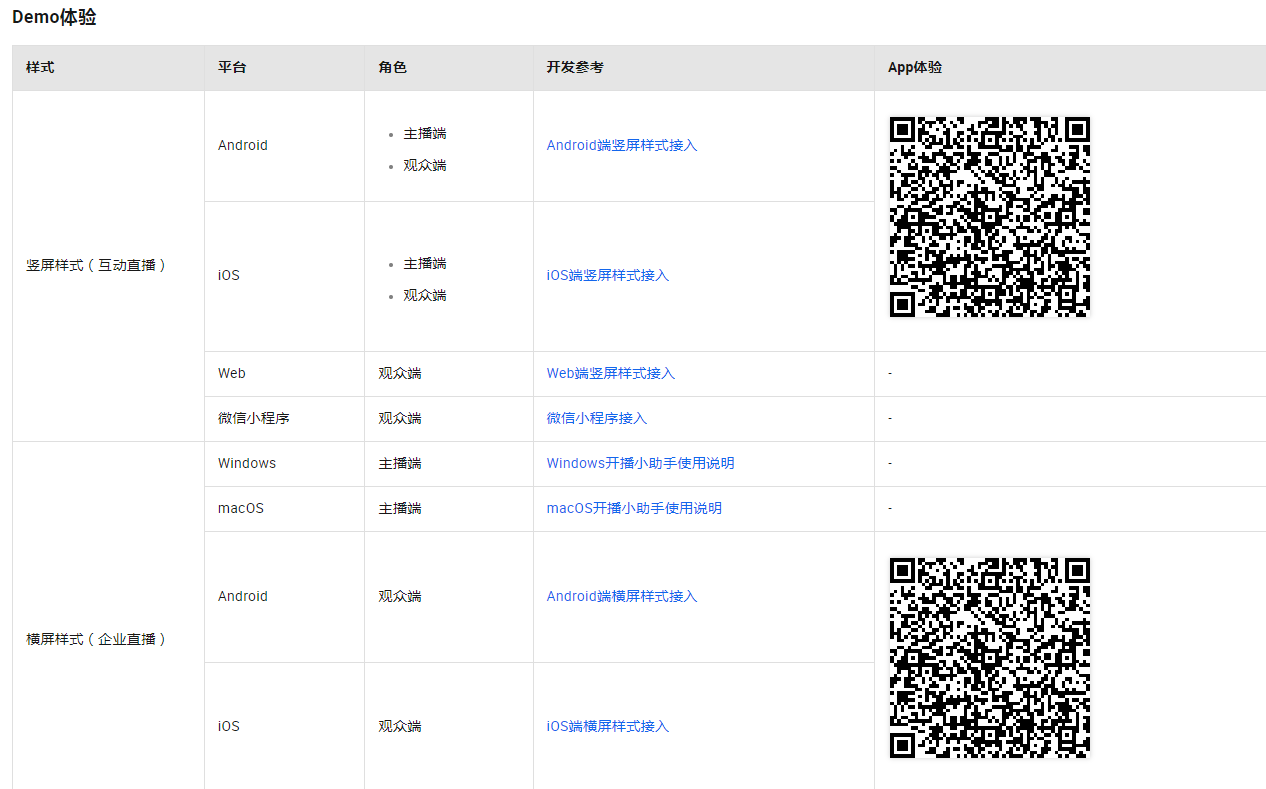
Task: Click the Windows platform cell
Action: click(x=284, y=464)
